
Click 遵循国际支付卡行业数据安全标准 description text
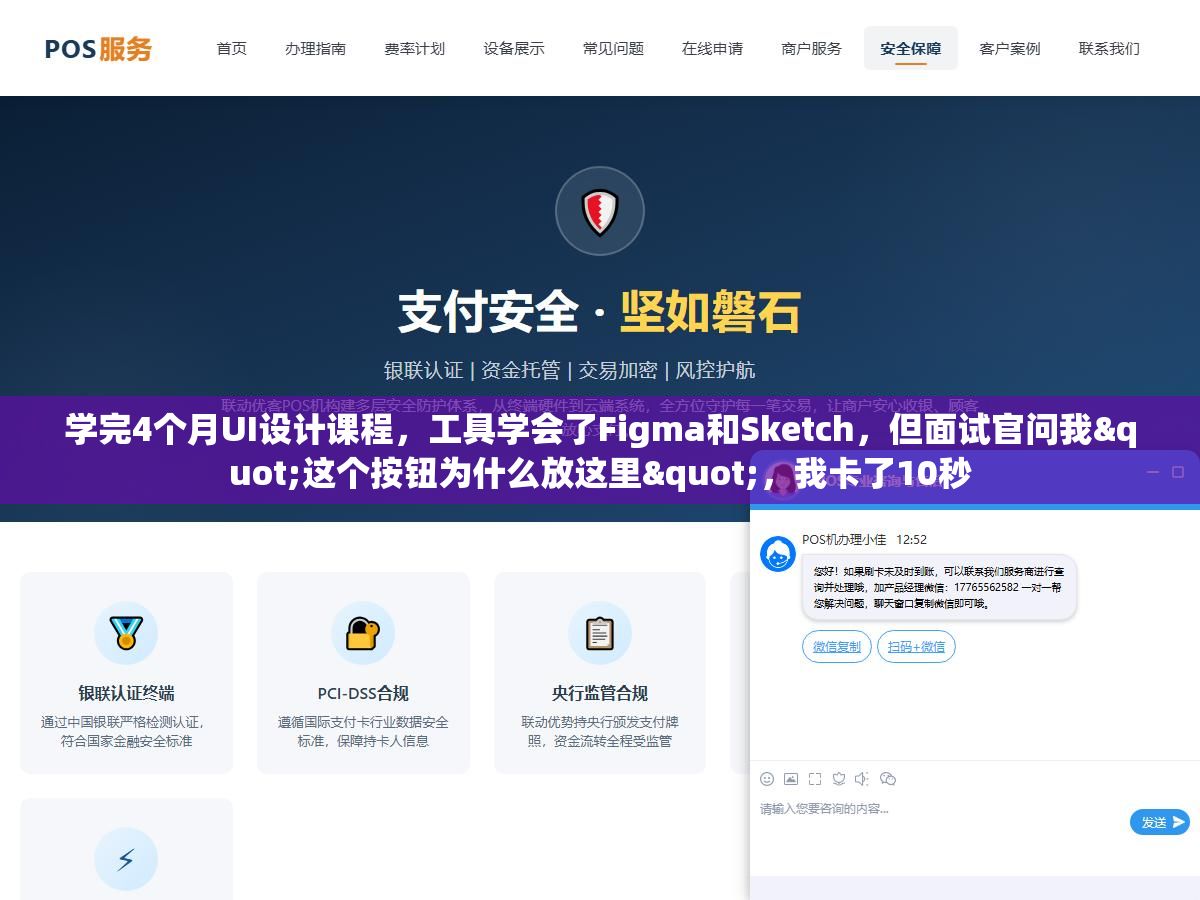click(x=363, y=731)
